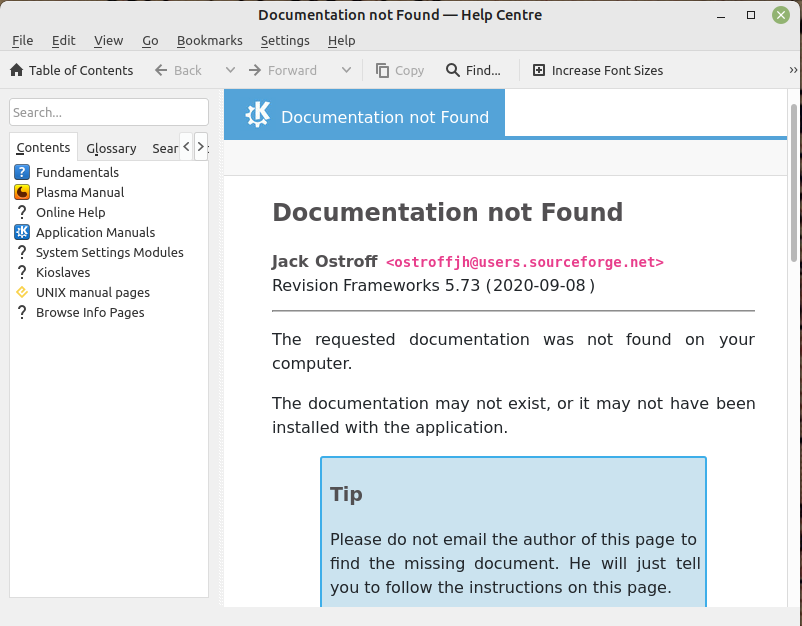
Task: Expand the Forward button dropdown arrow
Action: pos(346,70)
